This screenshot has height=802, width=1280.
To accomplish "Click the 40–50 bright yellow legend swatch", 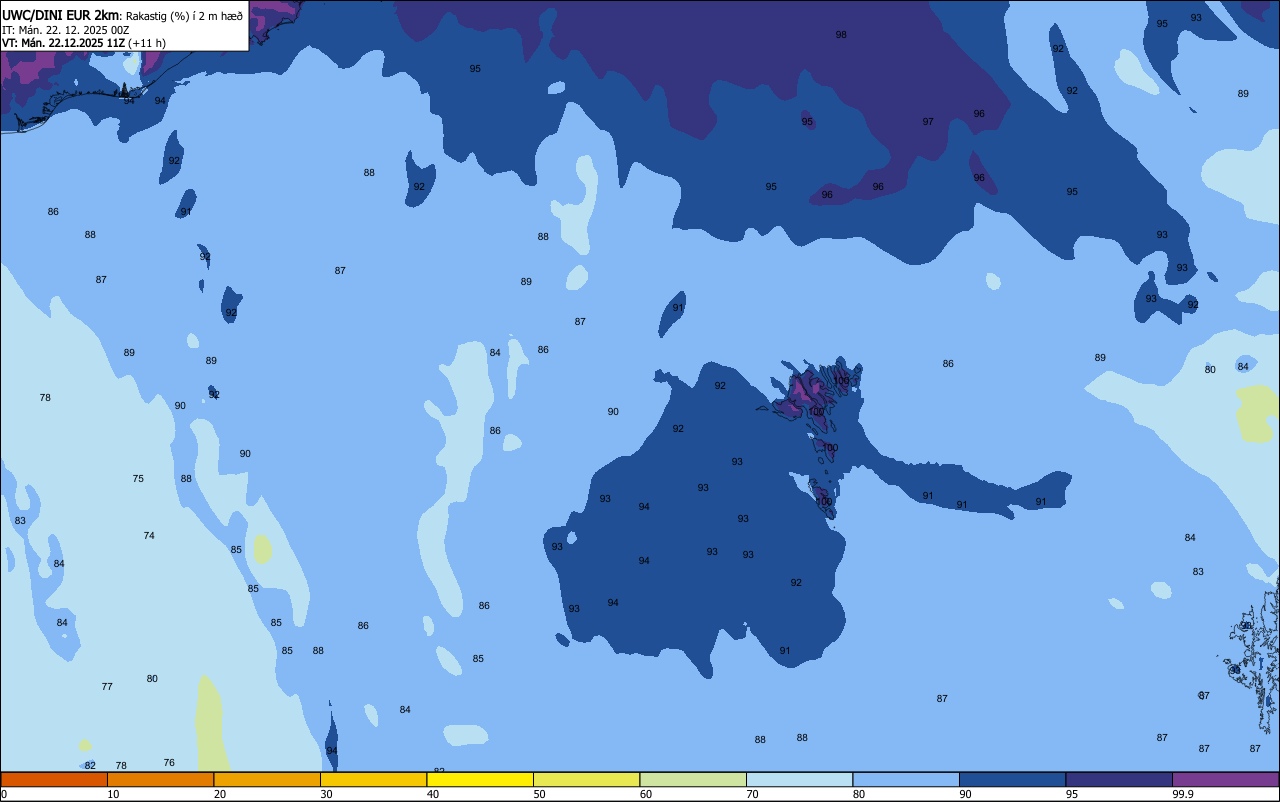I will [480, 779].
